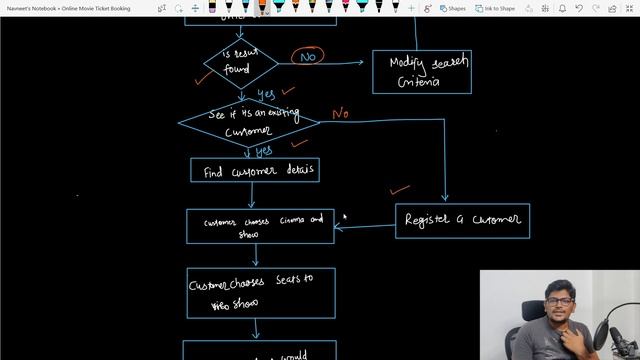
Task: Select the blue-gray pen
Action: [x=329, y=7]
